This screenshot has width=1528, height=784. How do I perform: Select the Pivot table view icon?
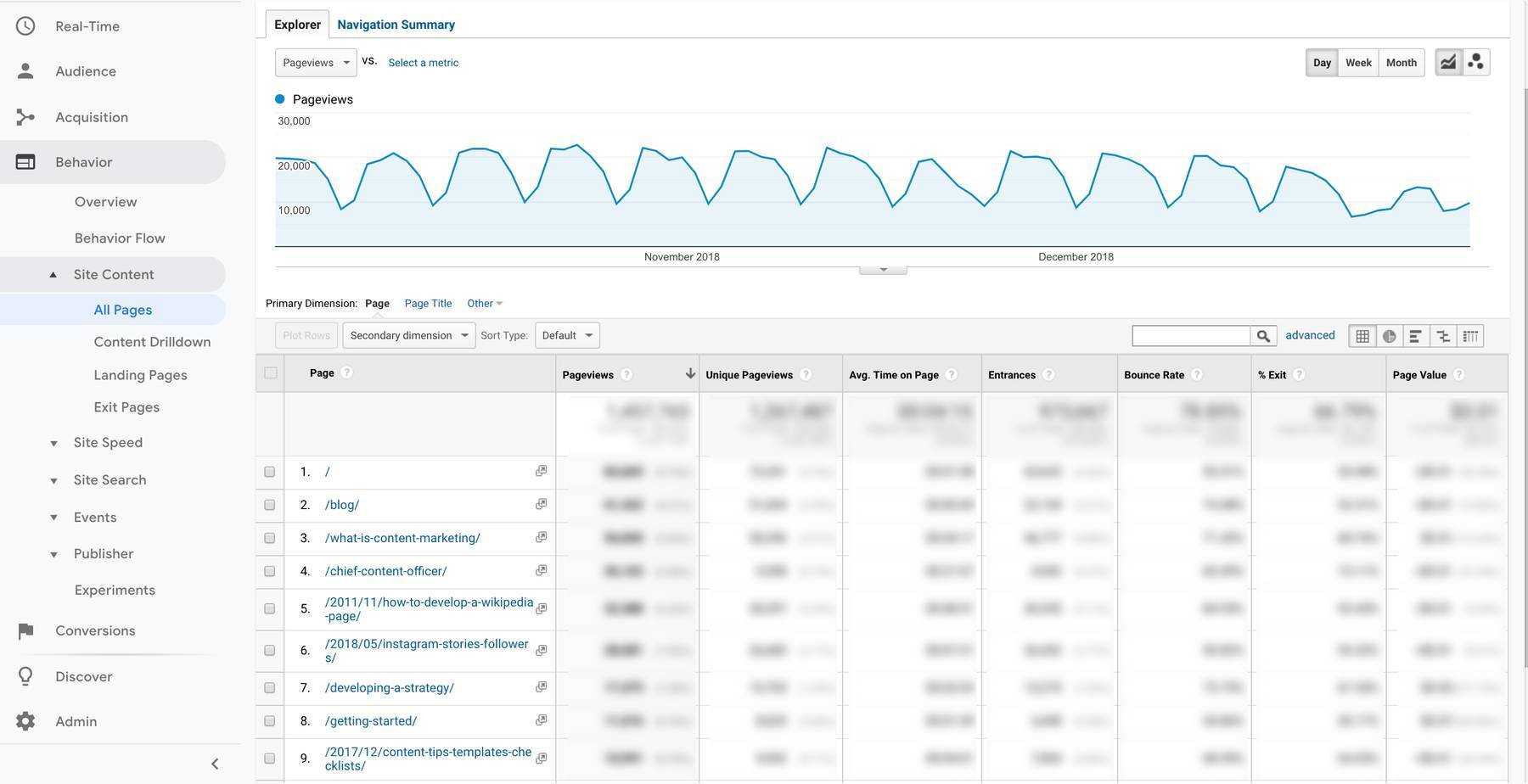(1470, 336)
